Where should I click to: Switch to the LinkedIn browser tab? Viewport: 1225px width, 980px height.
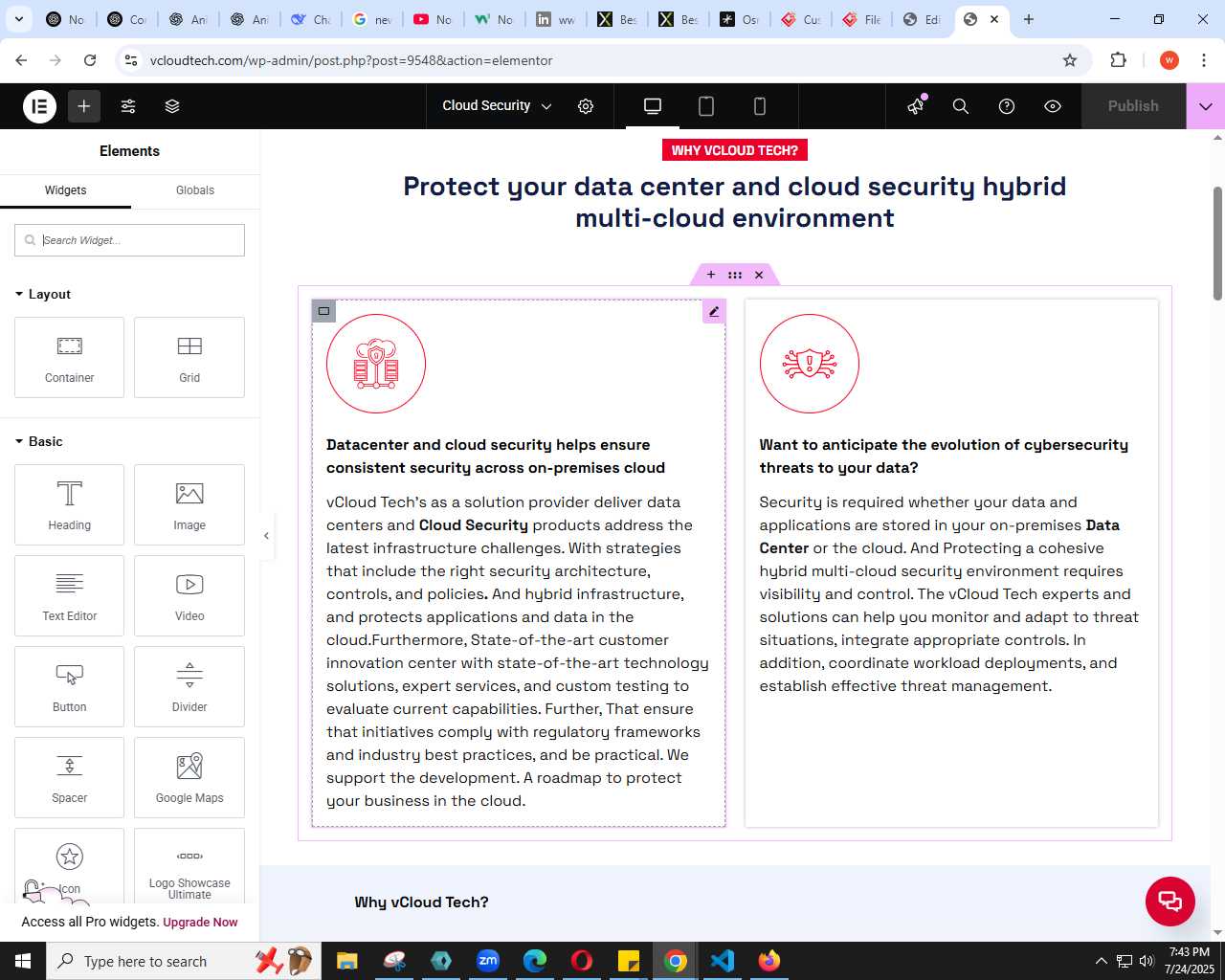tap(554, 19)
